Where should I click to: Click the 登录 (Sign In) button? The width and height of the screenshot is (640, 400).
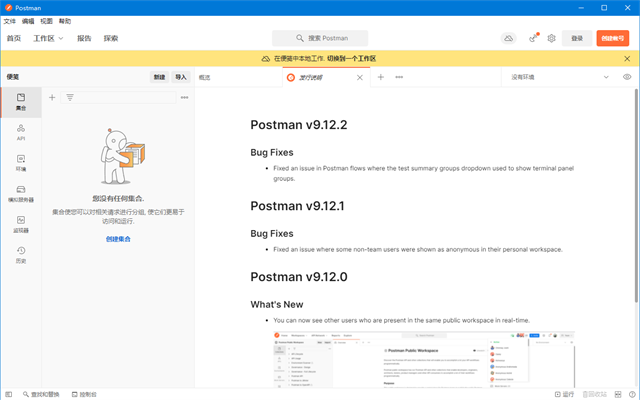click(577, 38)
